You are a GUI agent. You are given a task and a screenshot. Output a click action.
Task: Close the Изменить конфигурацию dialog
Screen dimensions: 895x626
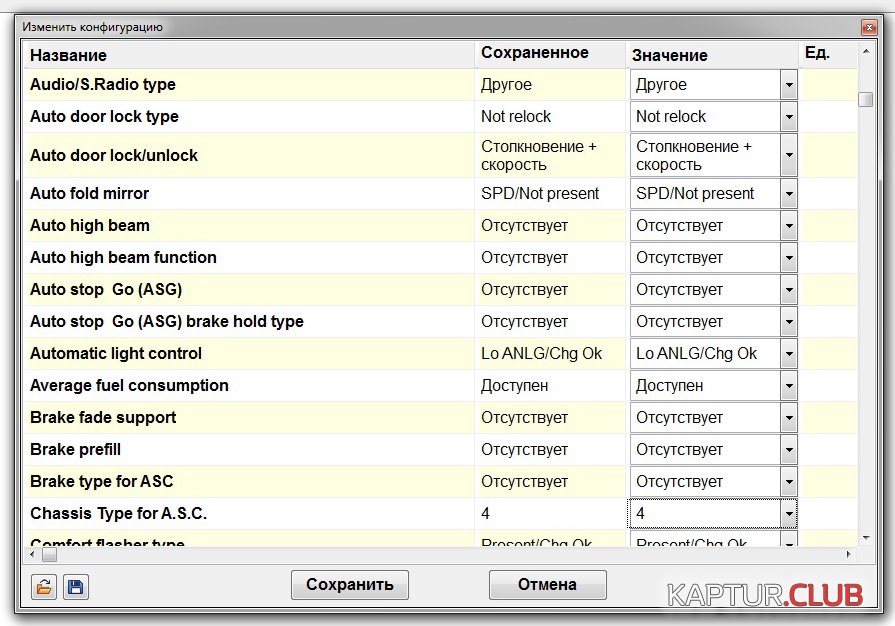[867, 28]
